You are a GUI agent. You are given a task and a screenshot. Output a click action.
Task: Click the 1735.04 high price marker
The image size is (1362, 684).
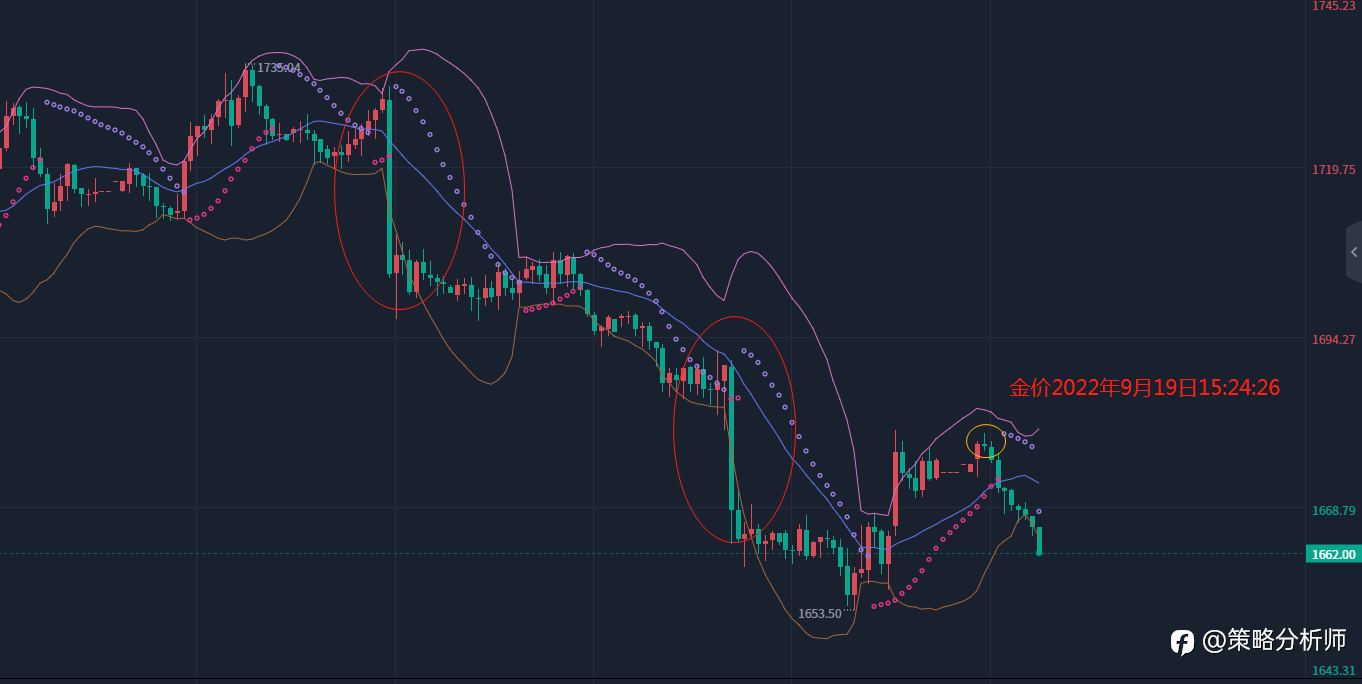coord(278,68)
